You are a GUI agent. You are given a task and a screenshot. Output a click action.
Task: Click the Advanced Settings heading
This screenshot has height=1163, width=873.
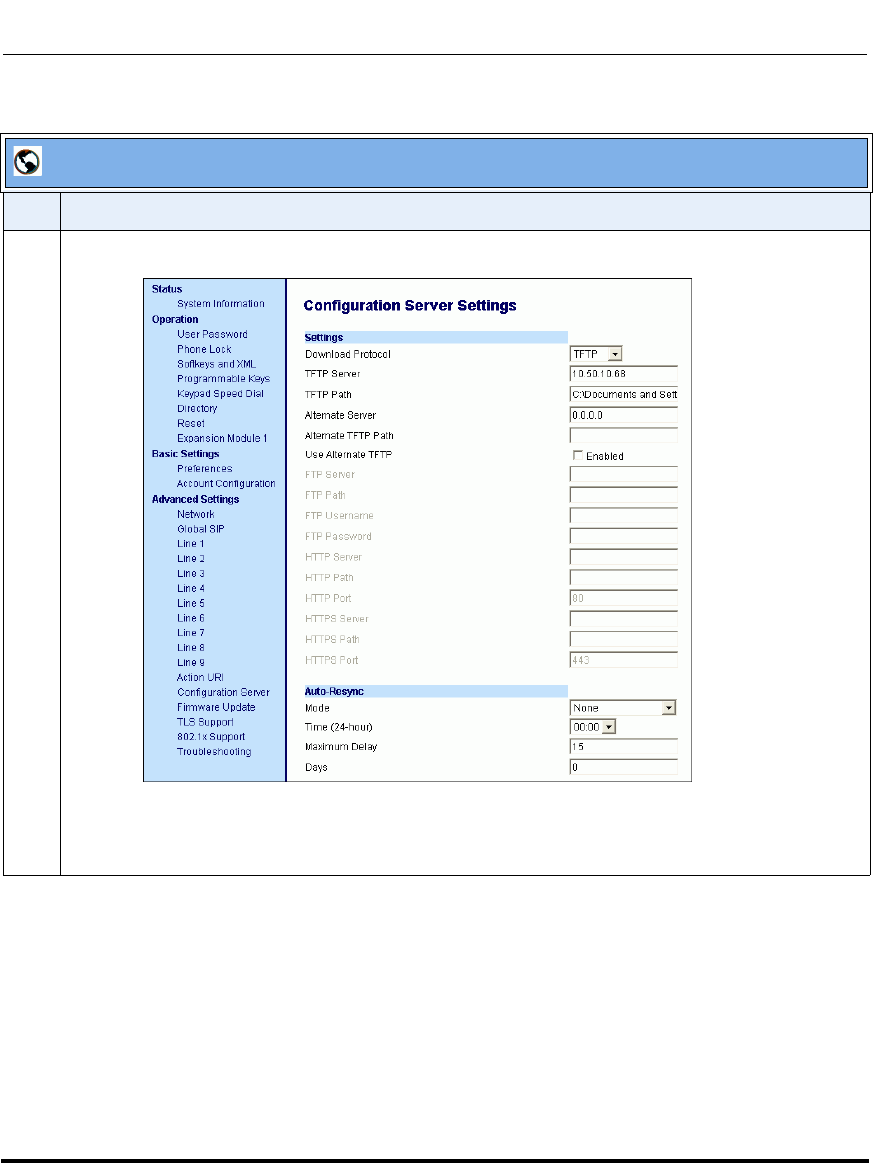(195, 499)
